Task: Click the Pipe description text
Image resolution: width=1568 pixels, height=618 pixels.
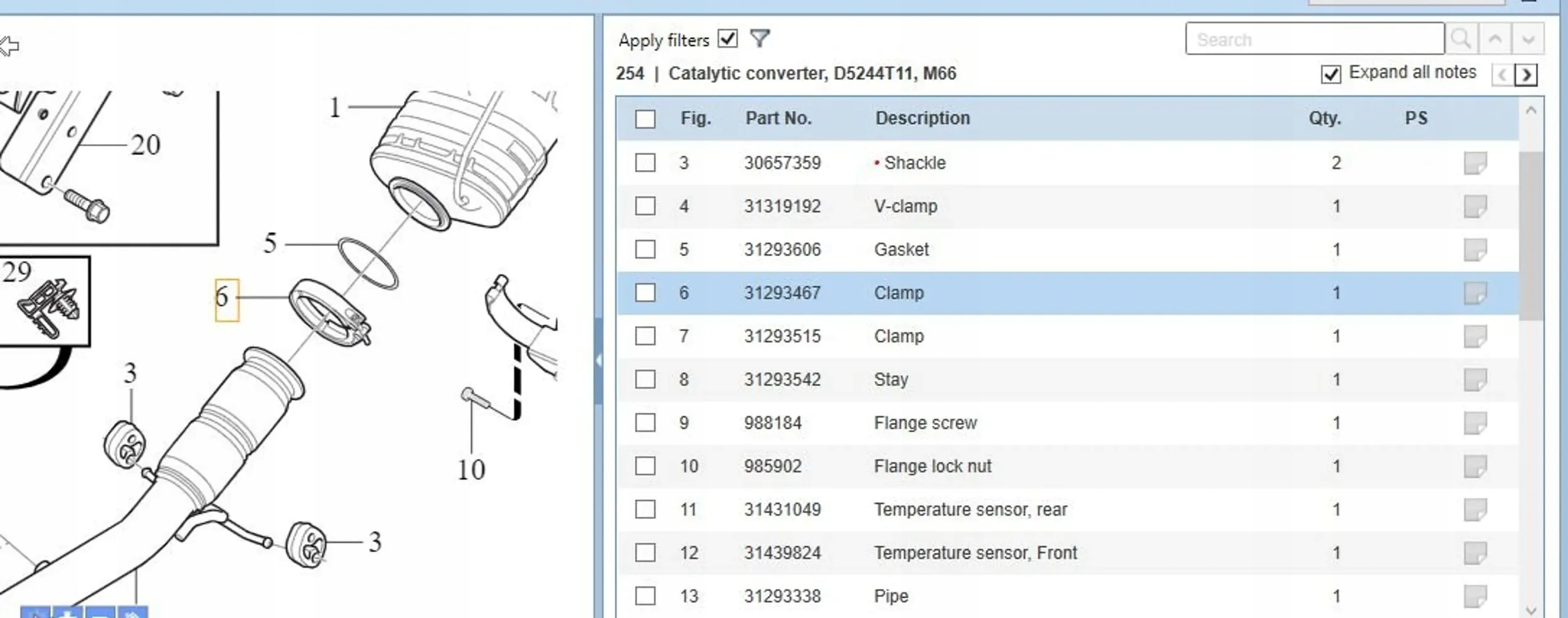Action: pos(891,596)
